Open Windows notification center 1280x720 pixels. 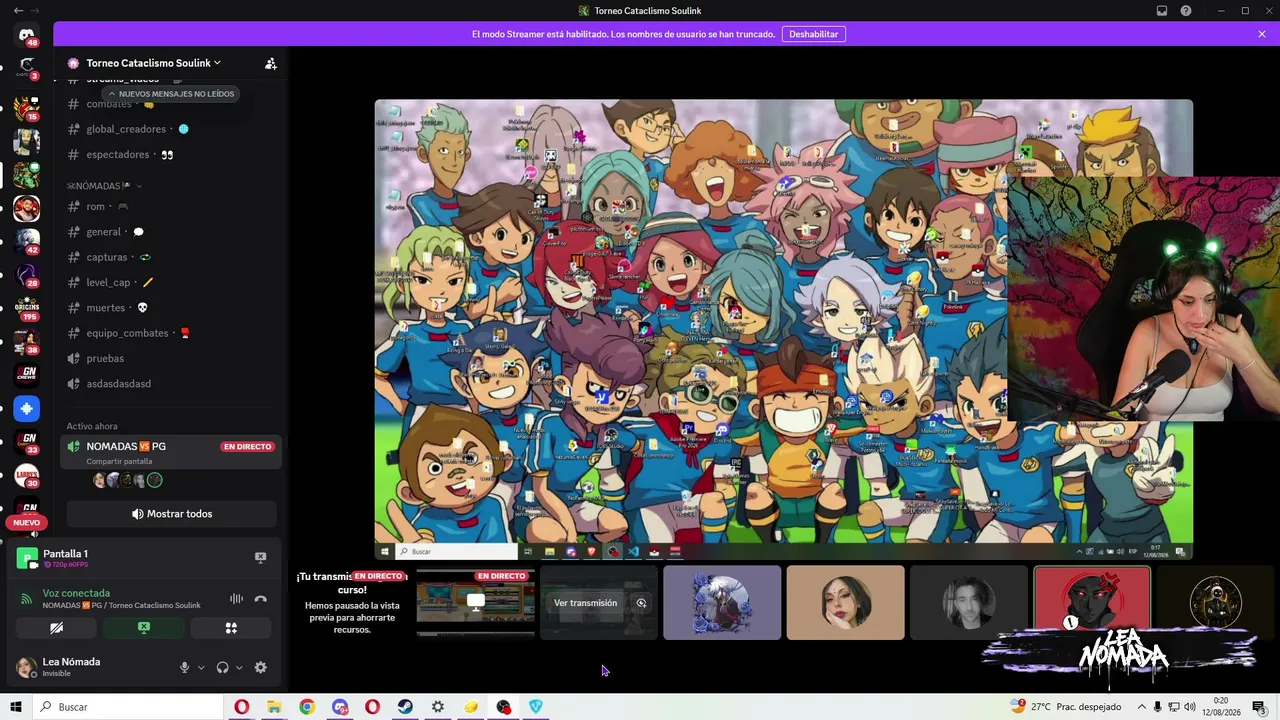(x=1259, y=707)
